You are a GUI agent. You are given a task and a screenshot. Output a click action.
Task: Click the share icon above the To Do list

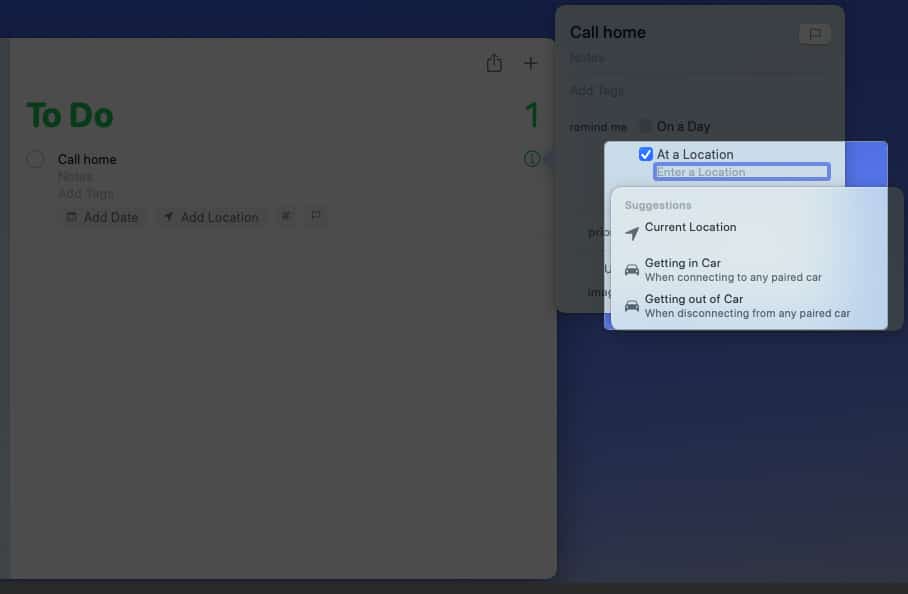click(x=494, y=62)
